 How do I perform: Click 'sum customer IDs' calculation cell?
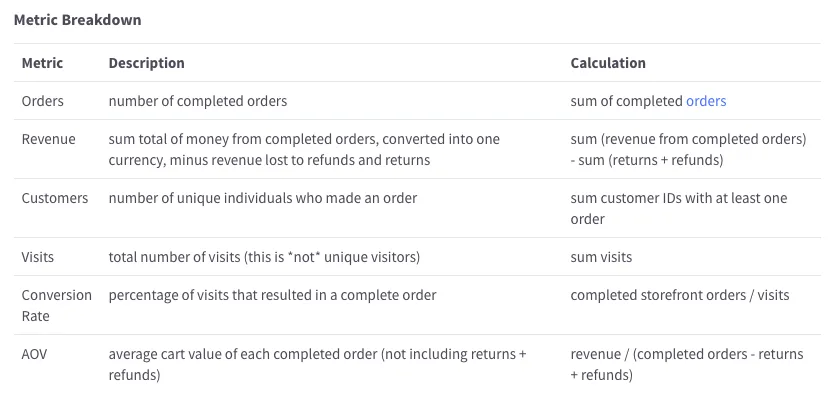point(679,209)
